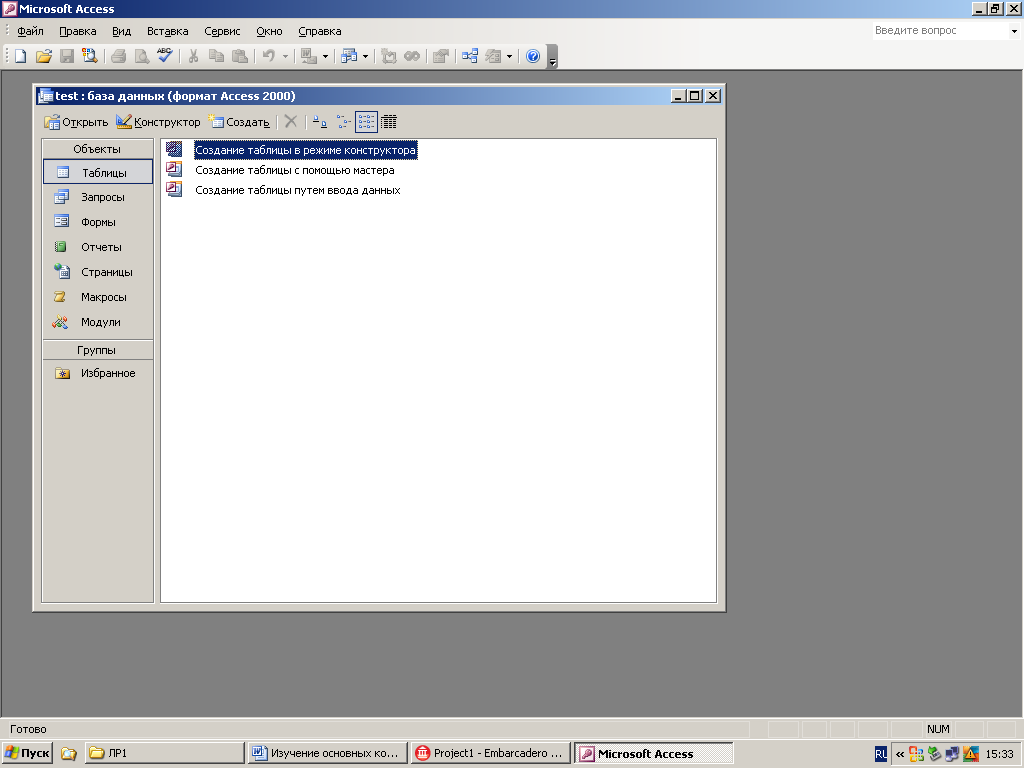The image size is (1024, 768).
Task: Select Формы in the objects pane
Action: 97,222
